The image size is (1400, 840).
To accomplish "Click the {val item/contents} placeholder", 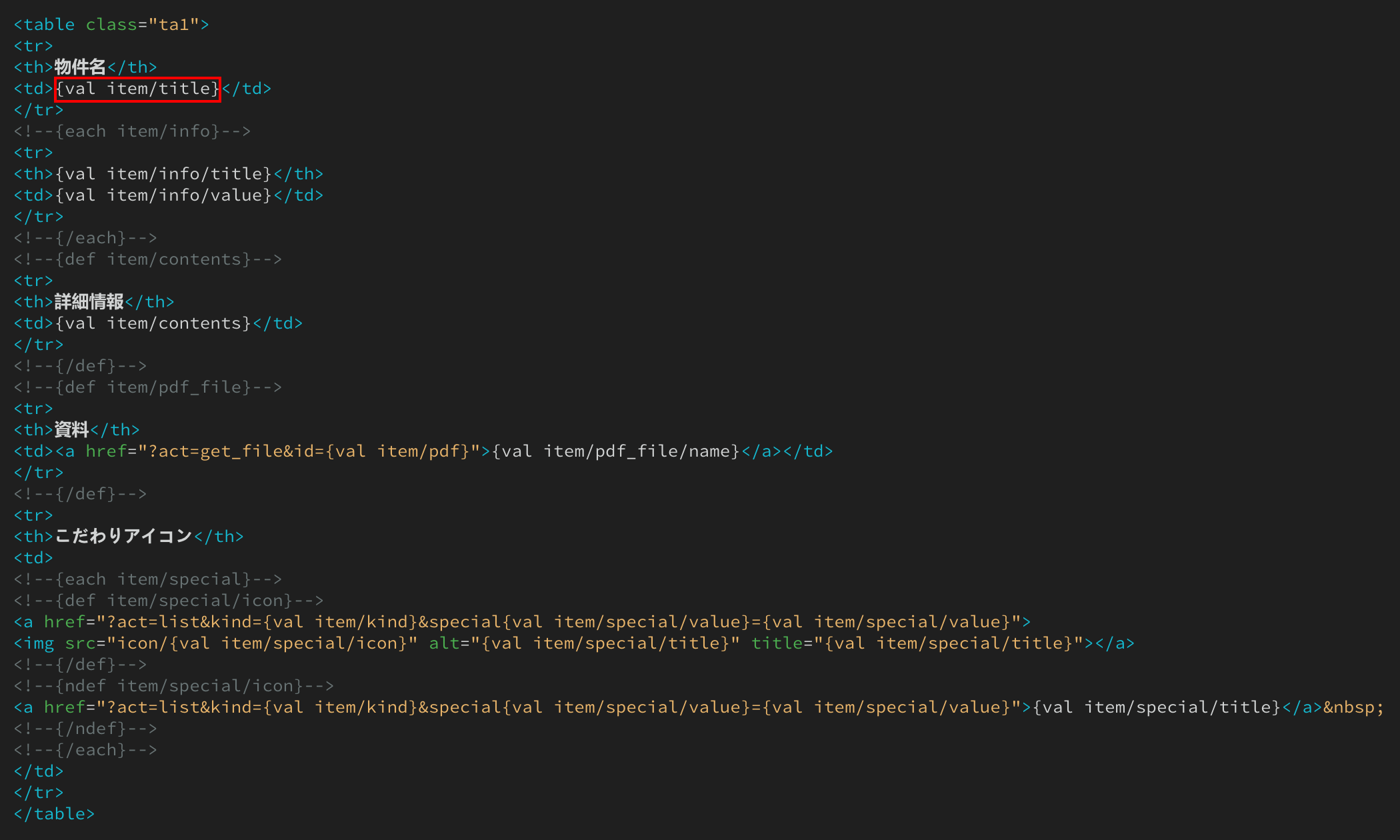I will [x=153, y=323].
